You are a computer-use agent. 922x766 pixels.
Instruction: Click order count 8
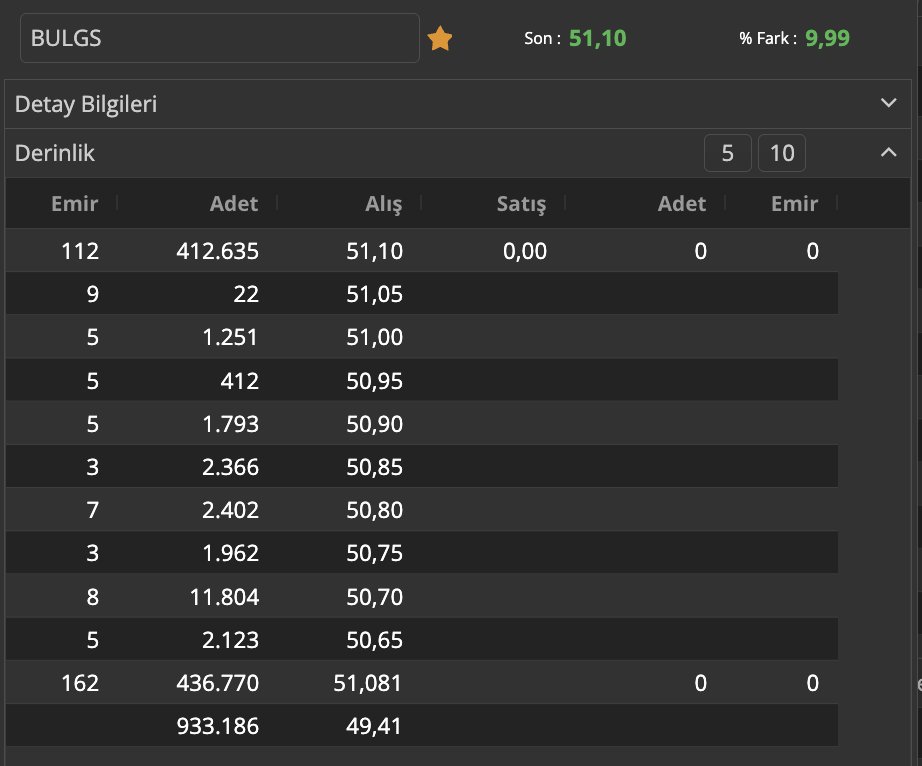(x=92, y=597)
